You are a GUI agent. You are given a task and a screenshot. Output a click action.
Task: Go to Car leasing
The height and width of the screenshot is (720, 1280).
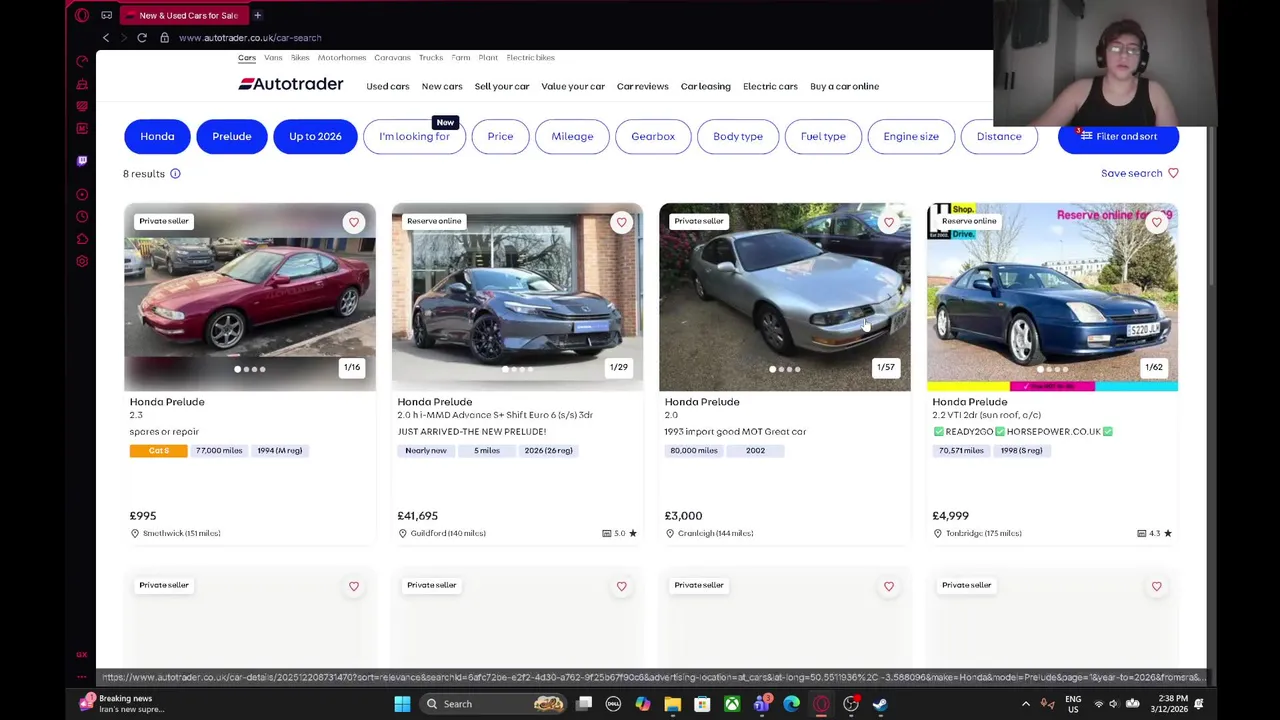point(706,86)
